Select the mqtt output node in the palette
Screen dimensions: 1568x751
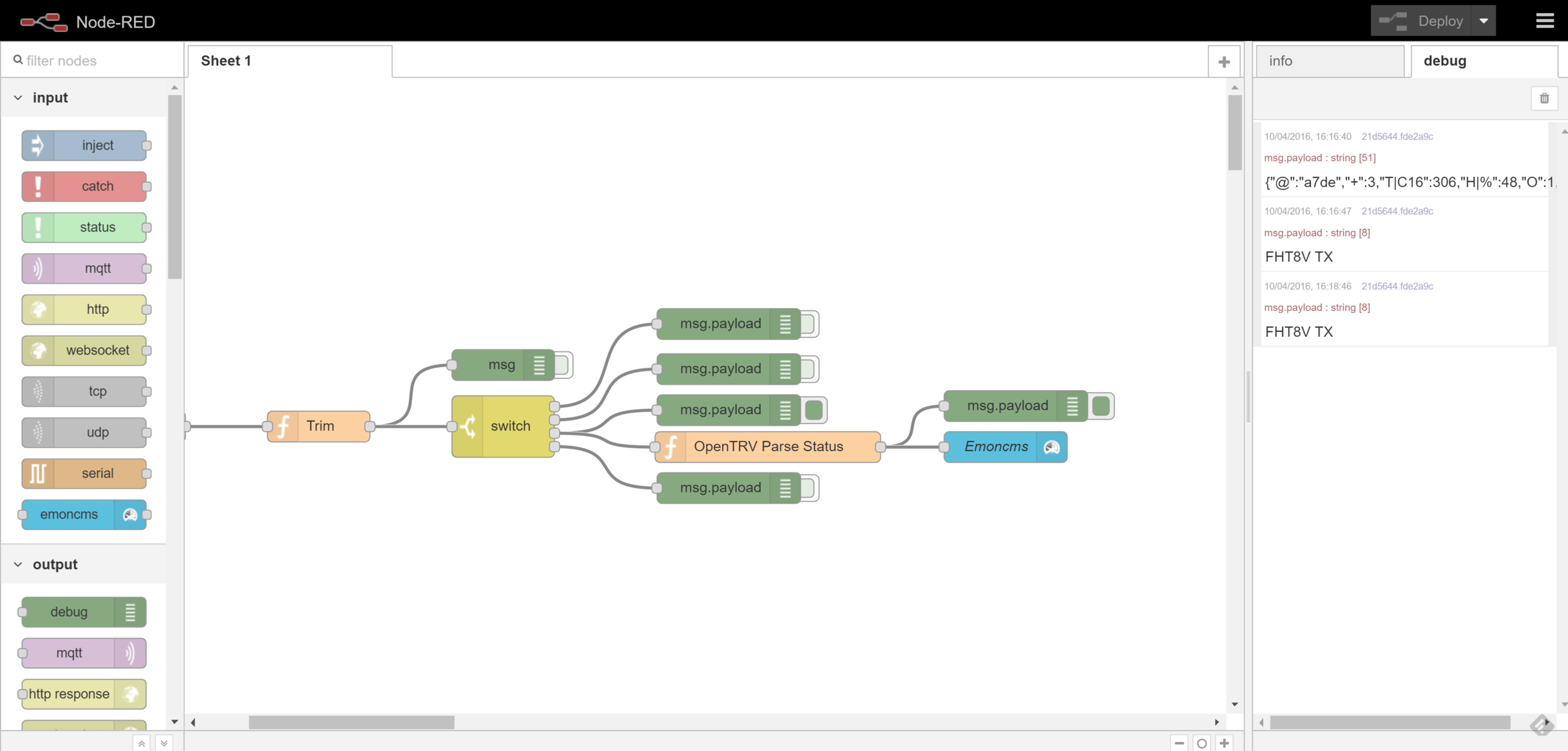[x=84, y=653]
